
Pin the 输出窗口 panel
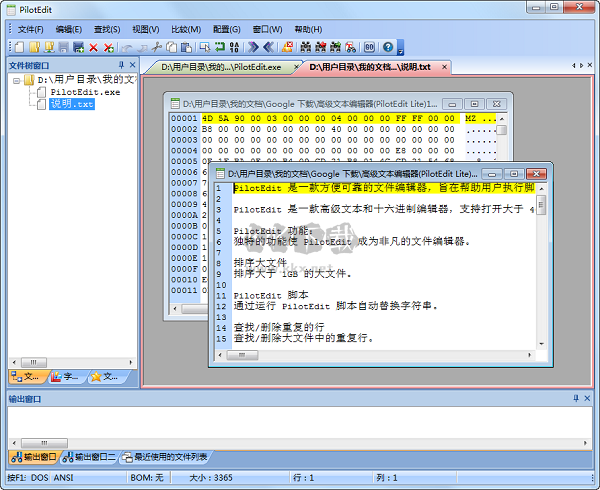tap(576, 398)
